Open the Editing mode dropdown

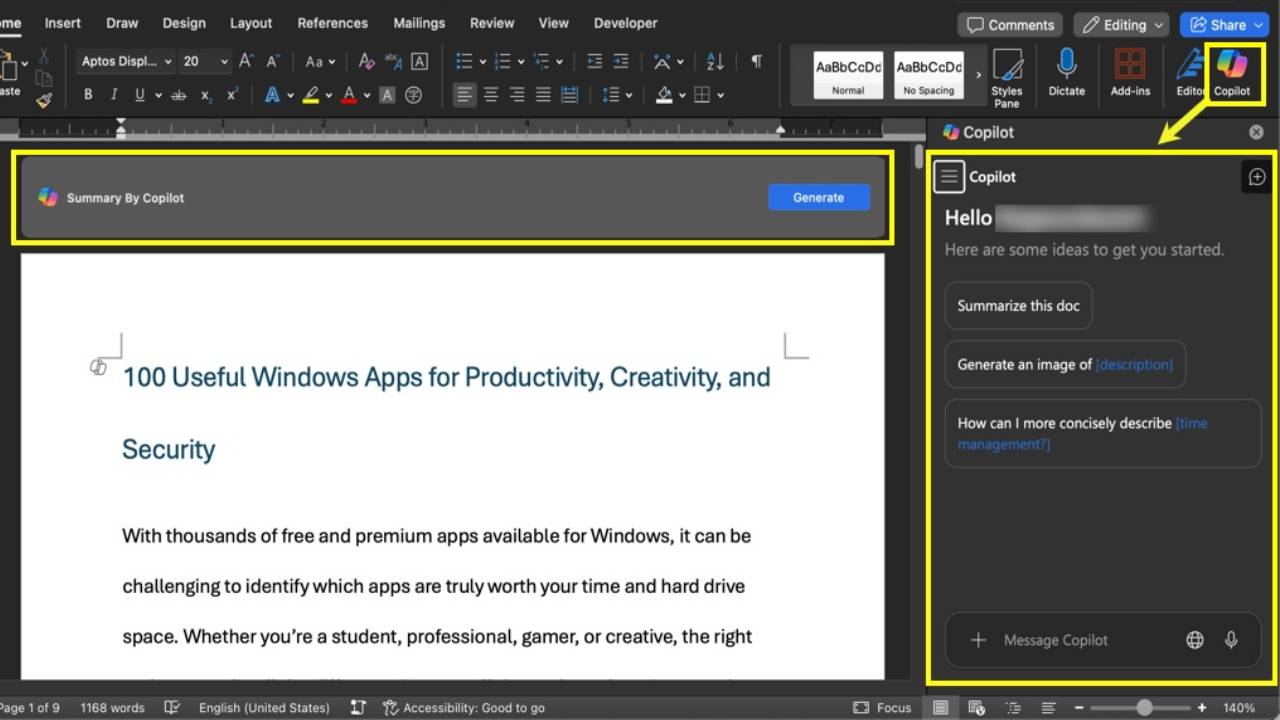coord(1121,25)
